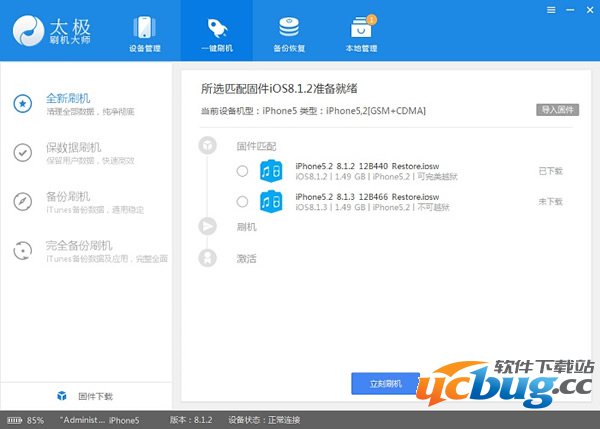The height and width of the screenshot is (429, 600).
Task: Click the iTunes备份数据，通用稳定 subtitle under 备份刷机
Action: tap(95, 210)
